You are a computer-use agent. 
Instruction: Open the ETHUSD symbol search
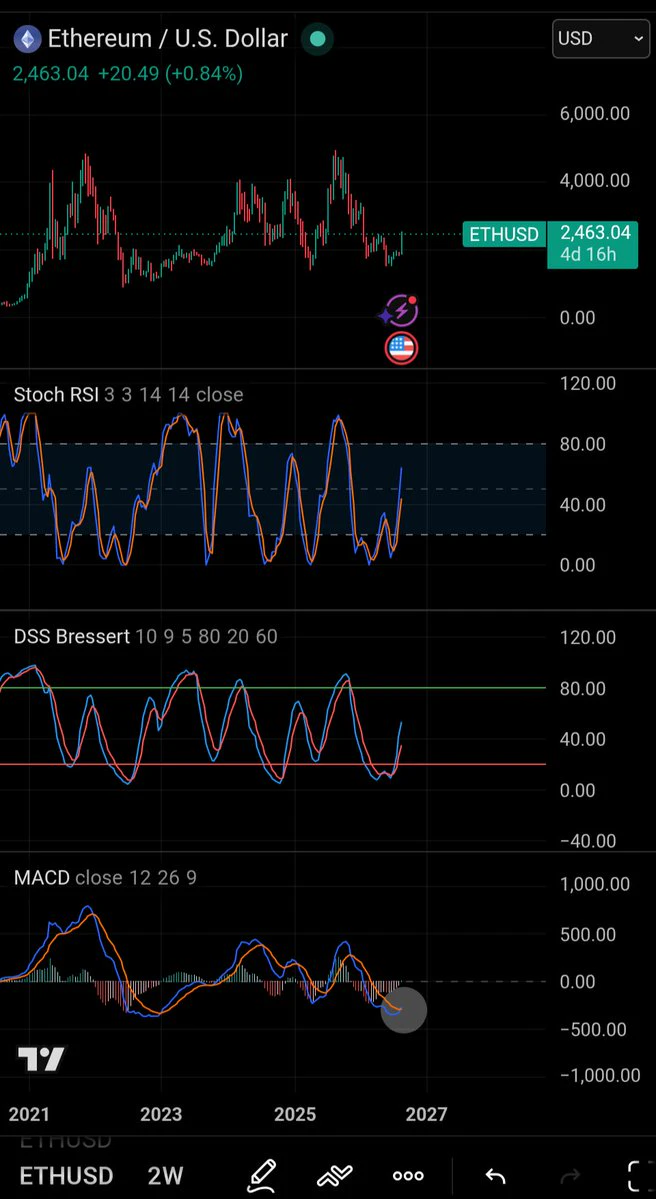pos(67,1175)
